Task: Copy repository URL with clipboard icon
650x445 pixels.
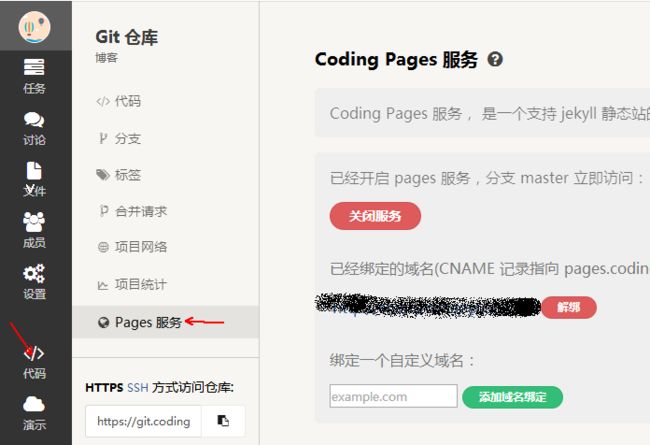Action: [x=223, y=421]
